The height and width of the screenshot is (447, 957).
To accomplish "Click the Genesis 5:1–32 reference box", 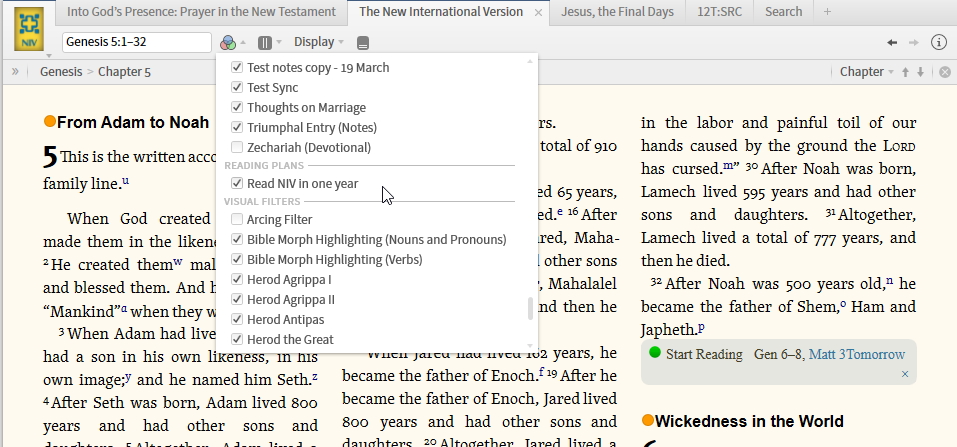I will pos(137,42).
